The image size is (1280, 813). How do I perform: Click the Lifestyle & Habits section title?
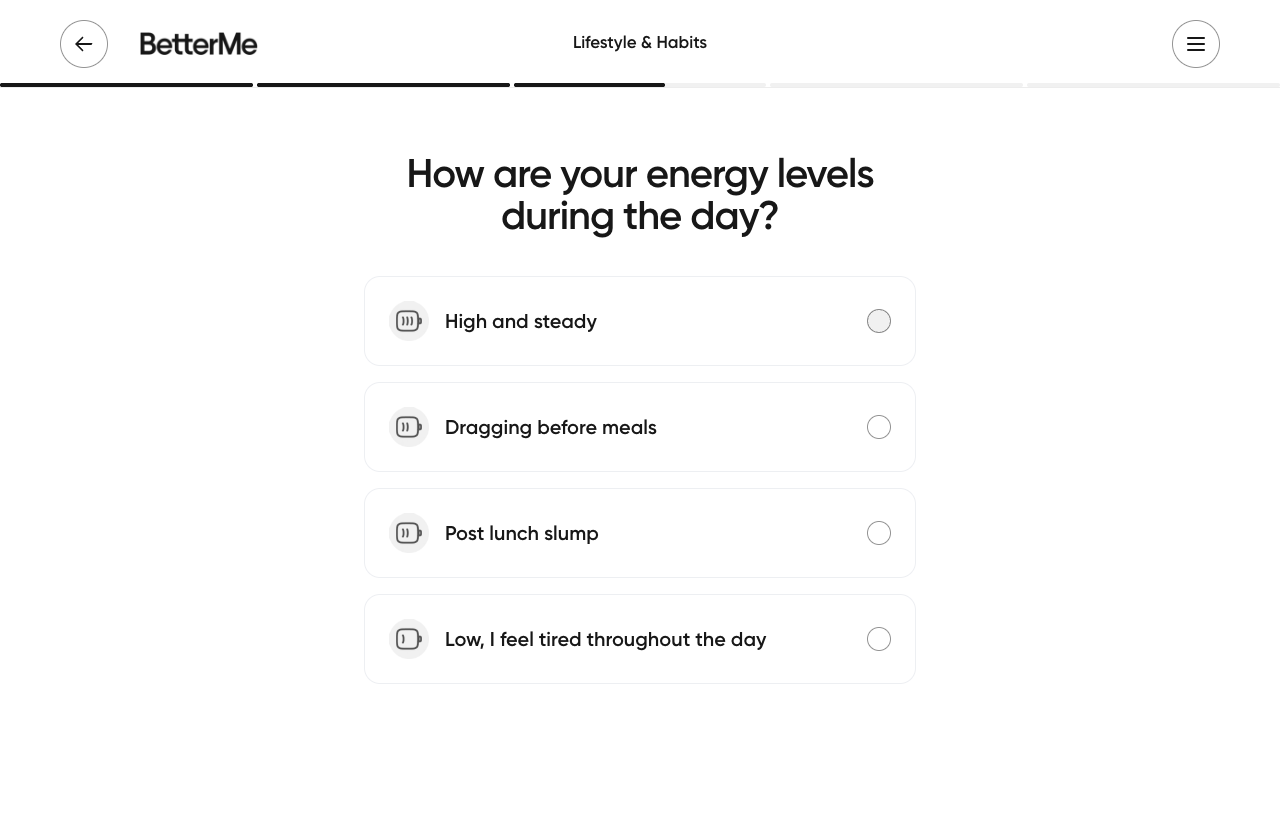[x=639, y=42]
